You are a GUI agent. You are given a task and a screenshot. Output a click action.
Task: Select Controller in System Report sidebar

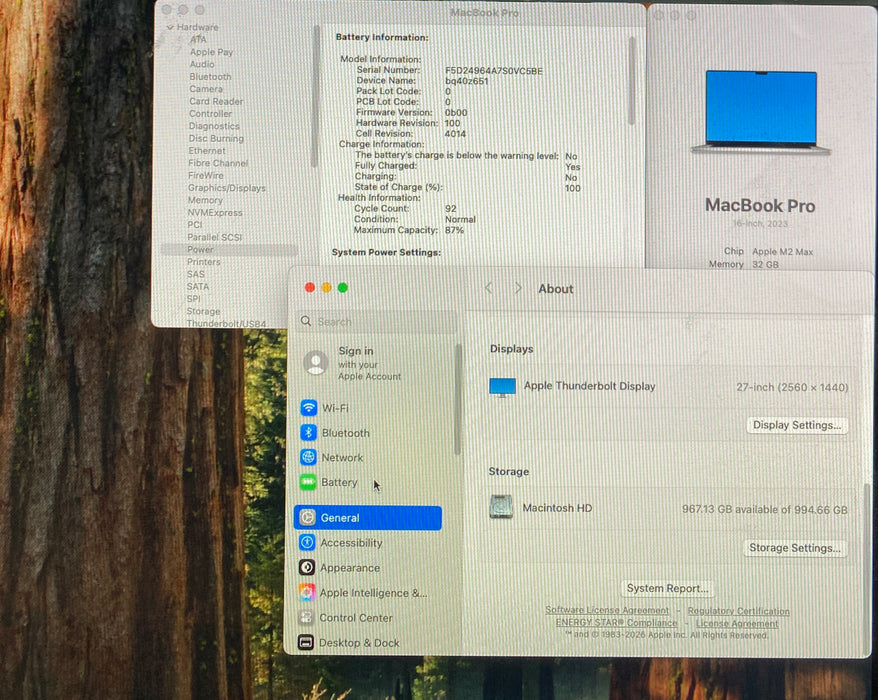(210, 113)
